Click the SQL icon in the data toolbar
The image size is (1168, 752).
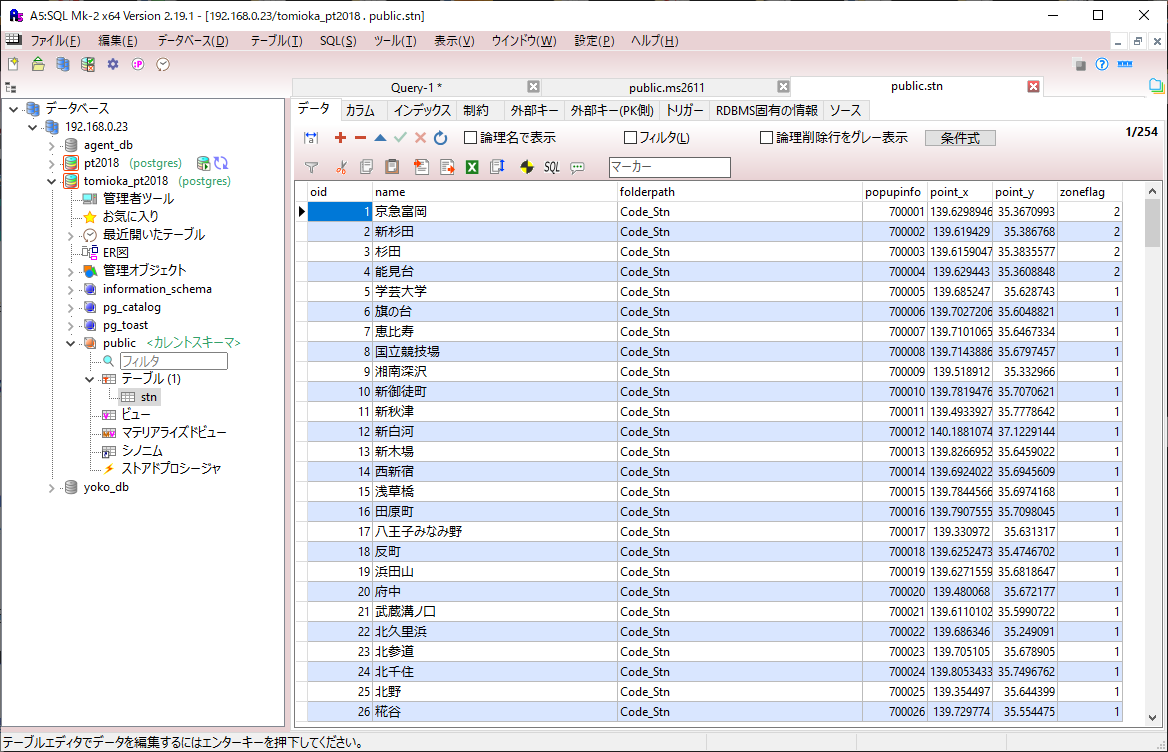coord(551,167)
